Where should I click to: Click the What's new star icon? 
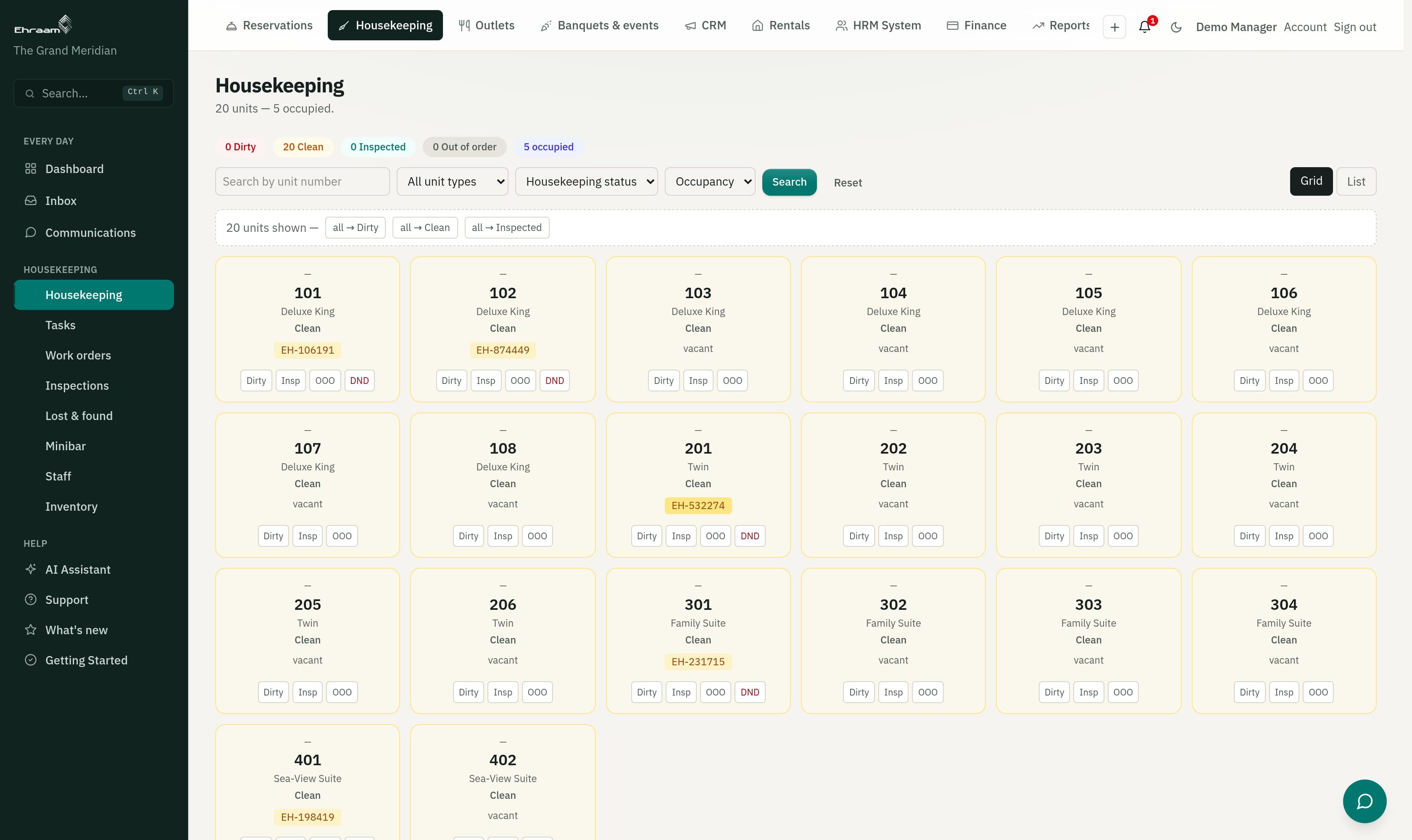(31, 630)
